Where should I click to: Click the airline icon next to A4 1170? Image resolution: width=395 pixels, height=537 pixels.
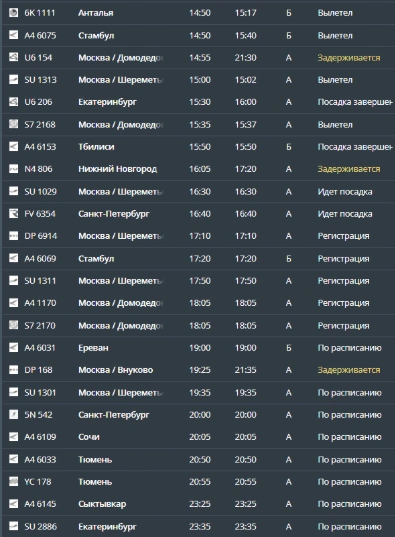pyautogui.click(x=13, y=303)
